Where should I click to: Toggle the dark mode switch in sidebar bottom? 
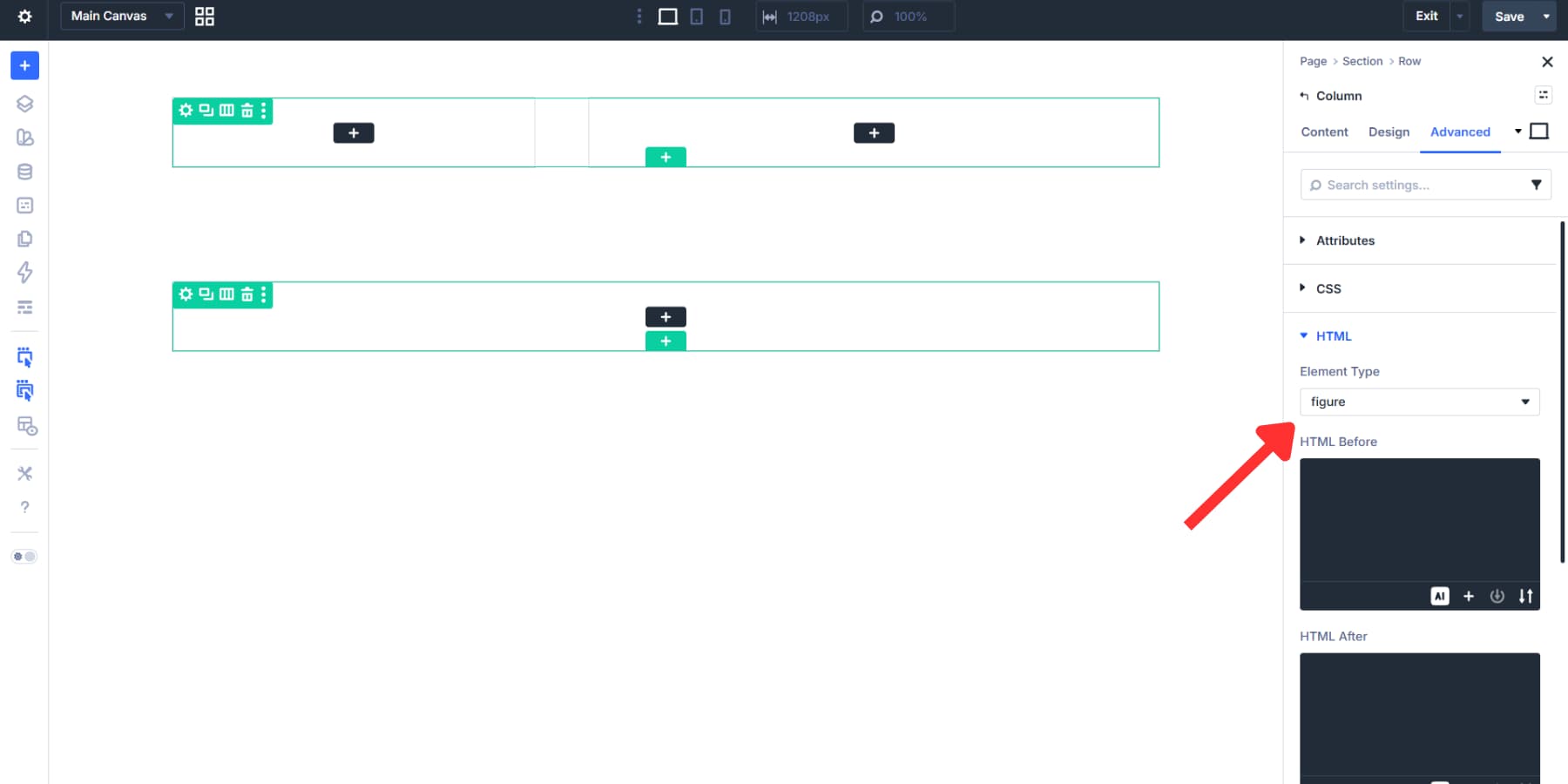[x=24, y=556]
